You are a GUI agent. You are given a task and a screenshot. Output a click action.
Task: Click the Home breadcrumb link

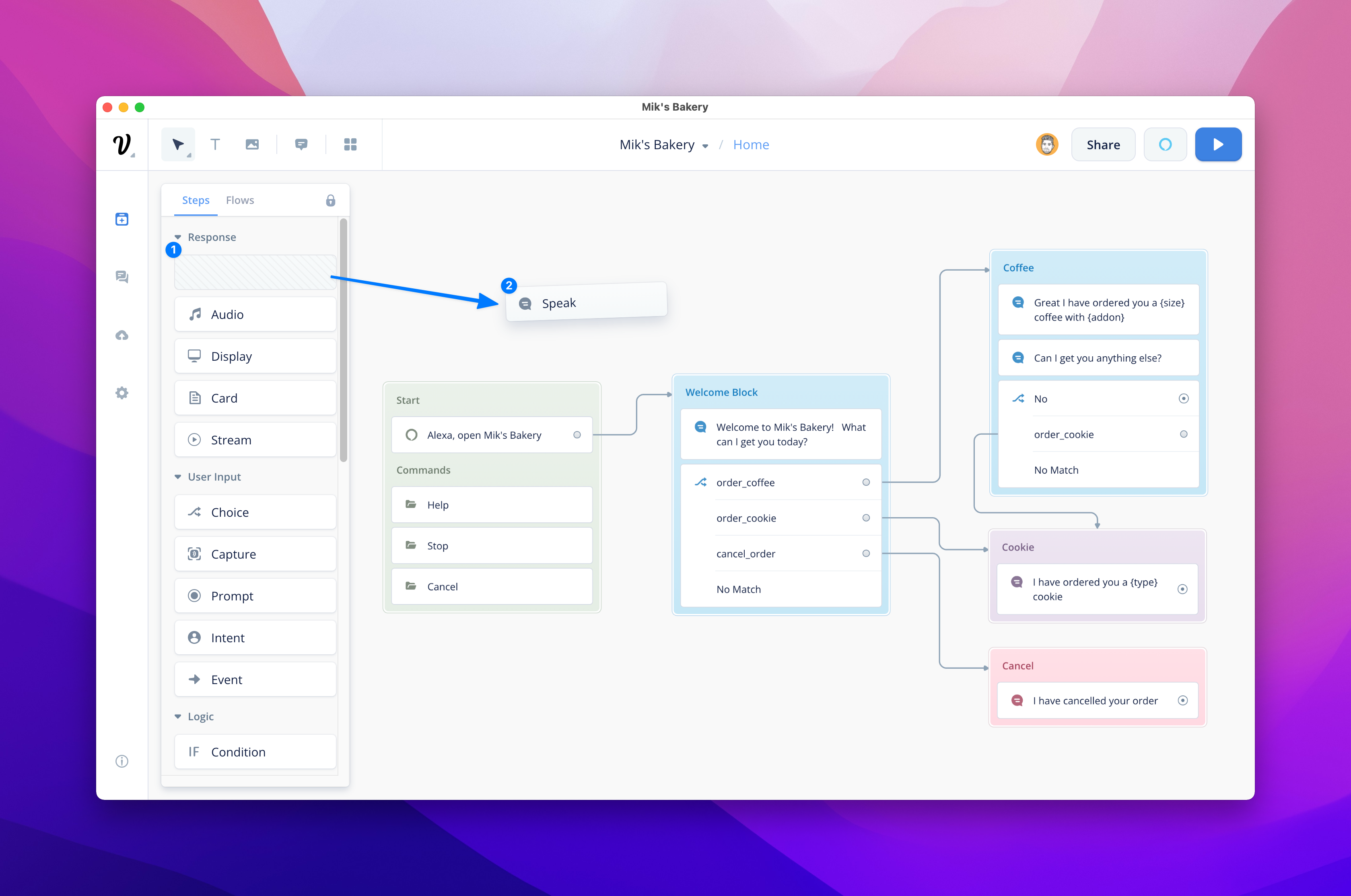coord(751,145)
